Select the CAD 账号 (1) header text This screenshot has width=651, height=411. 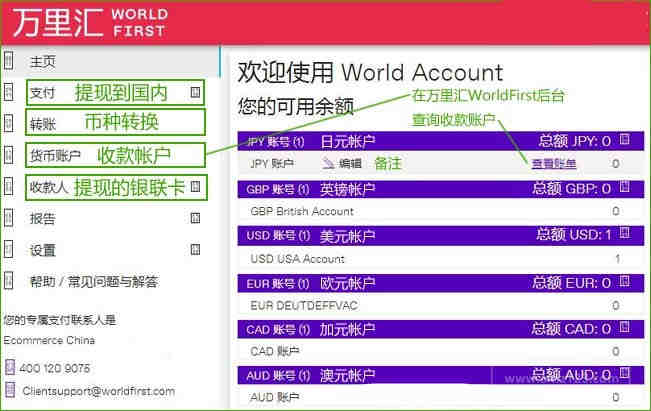tap(278, 330)
